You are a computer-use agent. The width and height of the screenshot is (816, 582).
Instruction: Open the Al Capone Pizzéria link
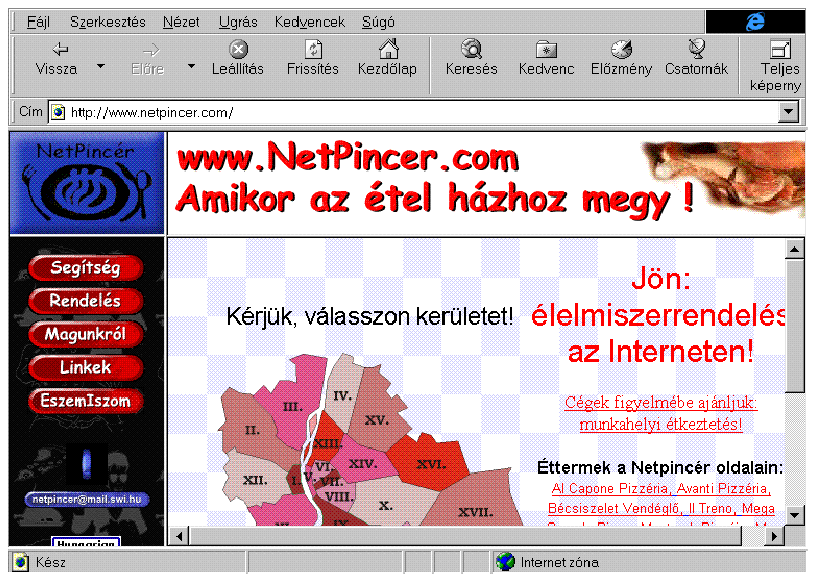pyautogui.click(x=610, y=488)
